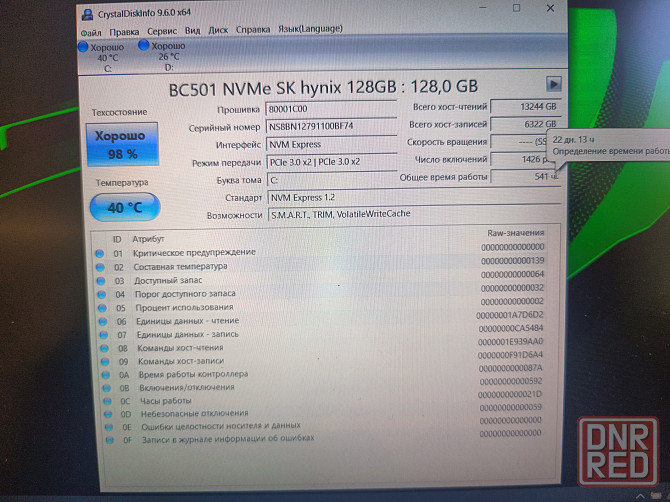The height and width of the screenshot is (502, 670).
Task: Select disk D: tab showing 26 °C
Action: [162, 56]
